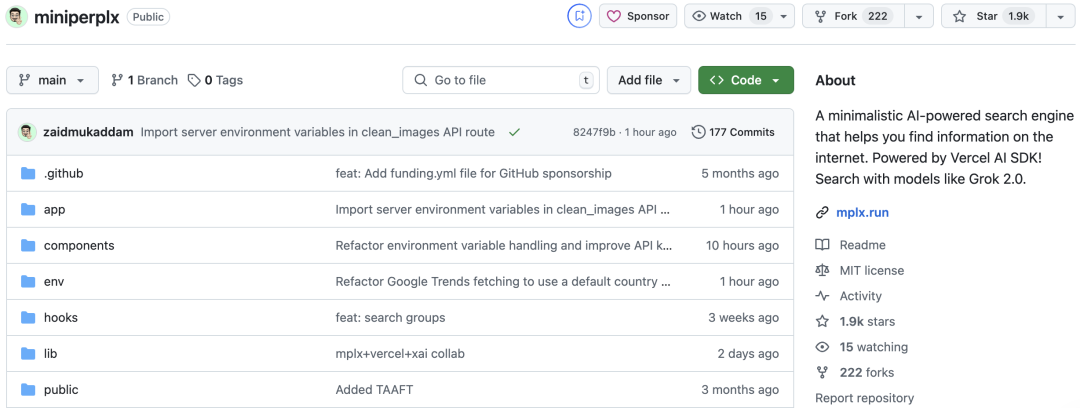
Task: Open the latest commit message about clean_images
Action: point(318,132)
